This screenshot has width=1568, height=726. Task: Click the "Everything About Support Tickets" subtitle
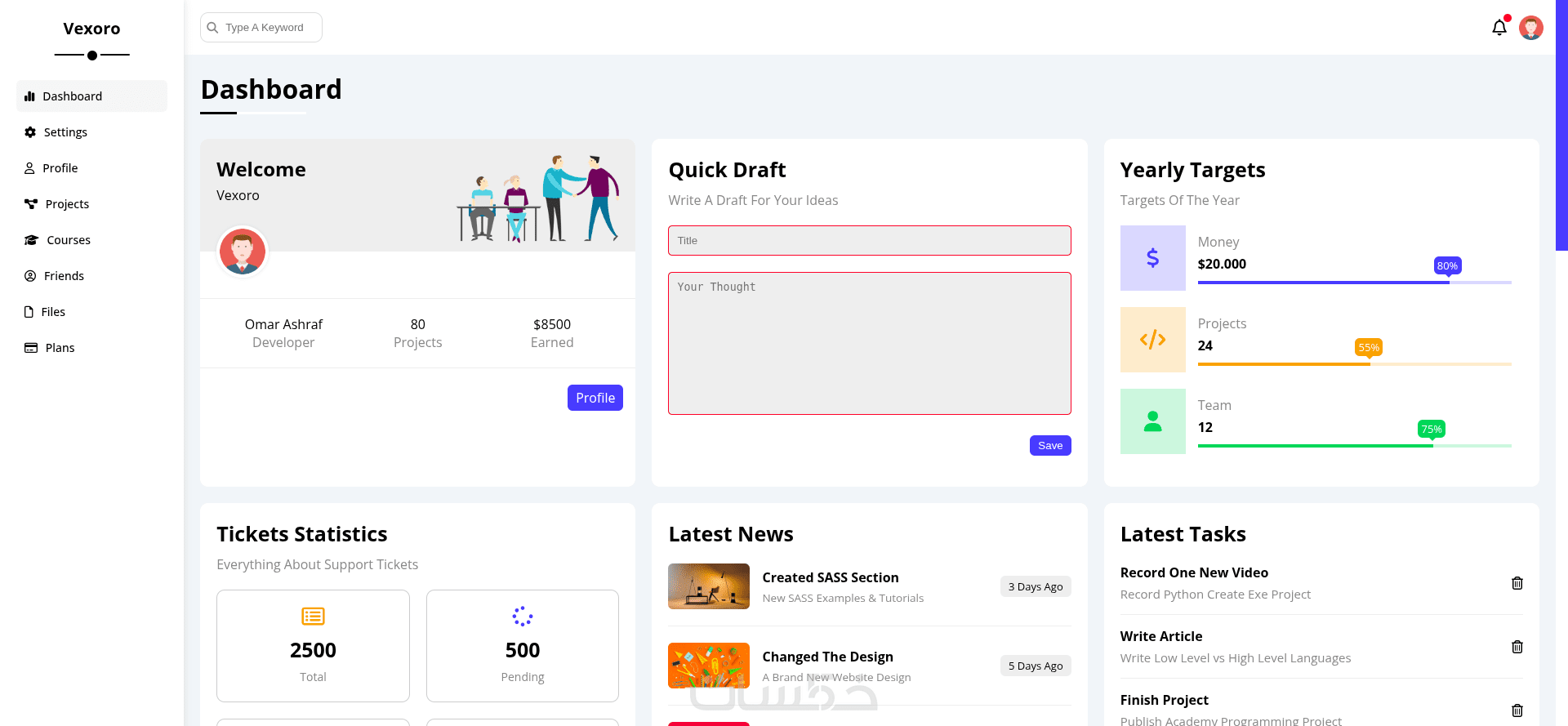point(318,564)
